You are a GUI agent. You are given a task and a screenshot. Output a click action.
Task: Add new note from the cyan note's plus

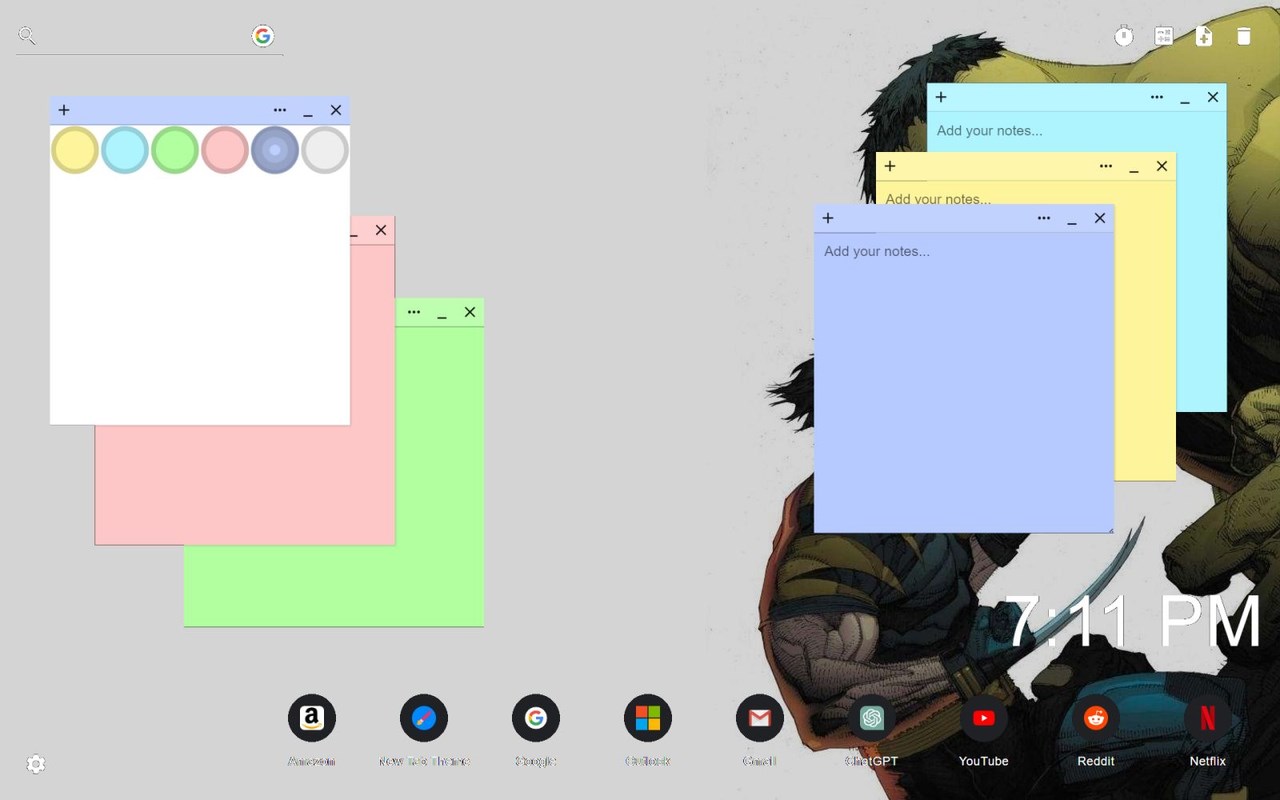click(x=941, y=97)
